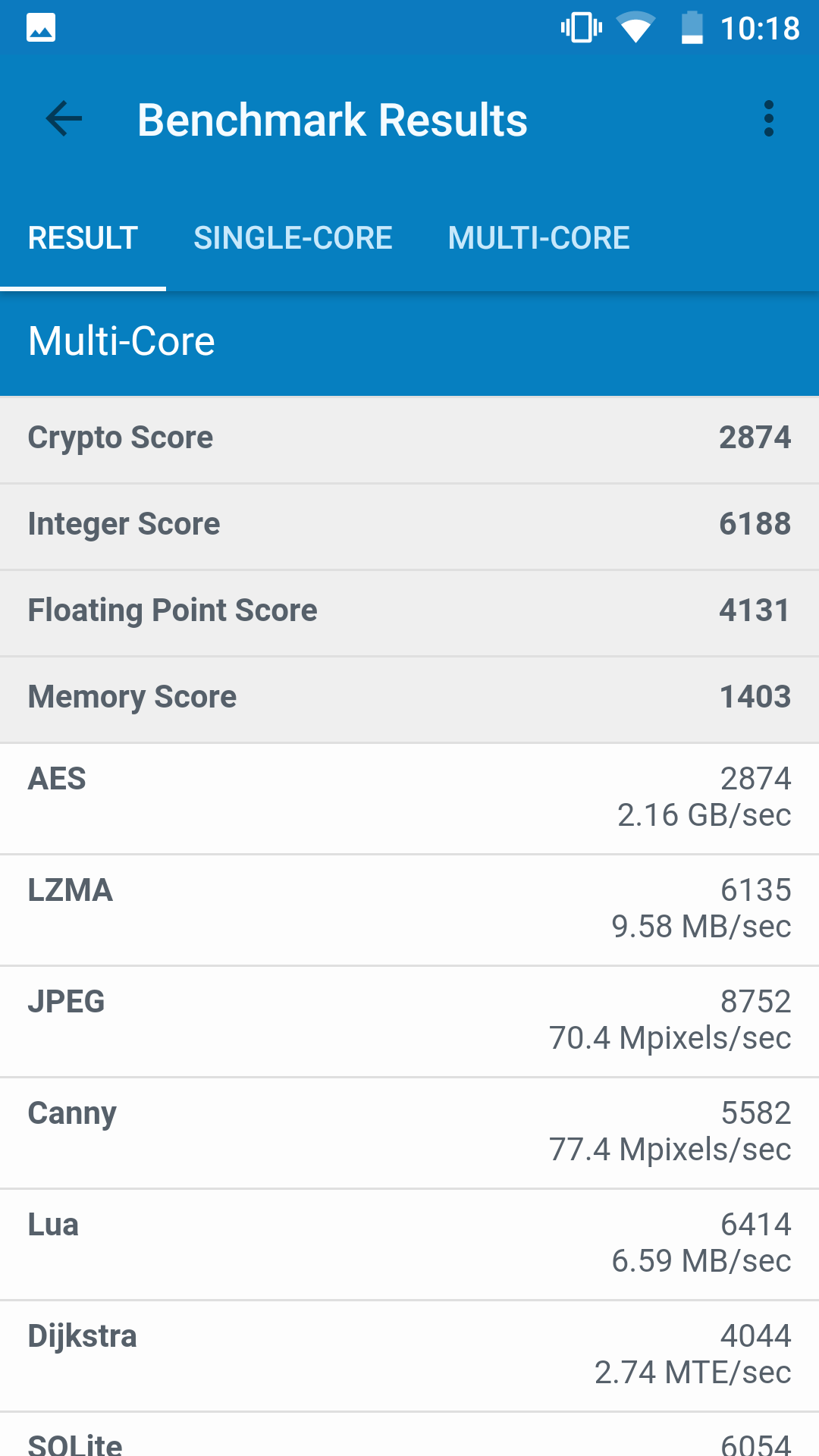819x1456 pixels.
Task: Tap the AES benchmark result row
Action: (409, 799)
